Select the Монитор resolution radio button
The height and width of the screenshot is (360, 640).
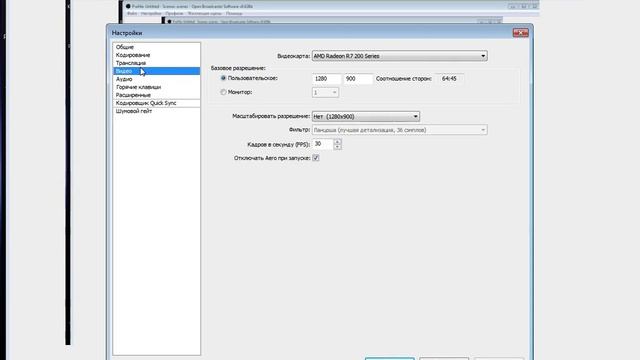pyautogui.click(x=223, y=92)
